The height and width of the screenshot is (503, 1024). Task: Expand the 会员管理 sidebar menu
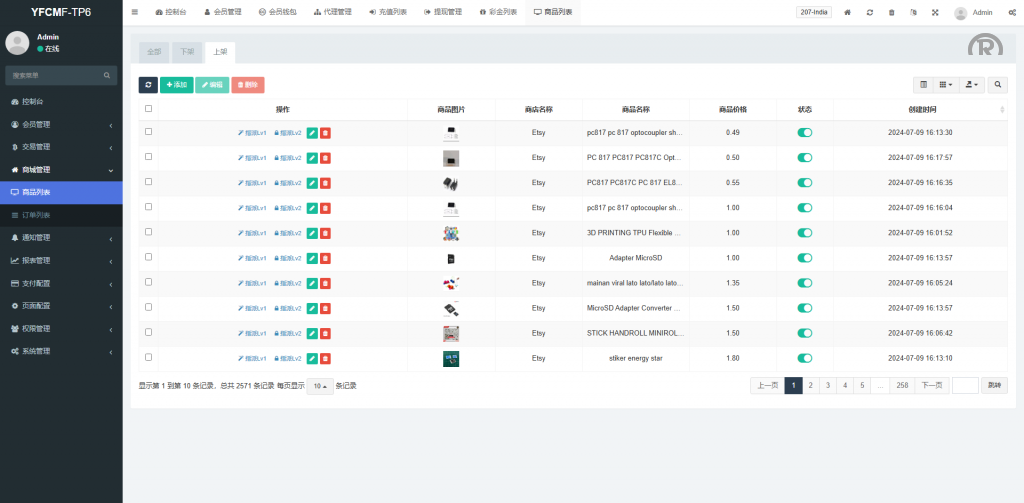[x=60, y=125]
